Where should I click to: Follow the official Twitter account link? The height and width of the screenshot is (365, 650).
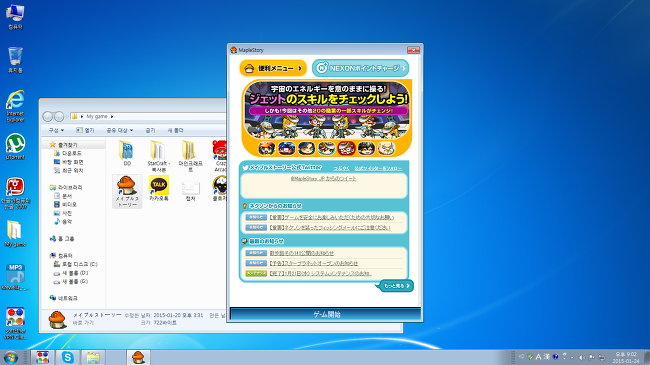click(x=378, y=168)
